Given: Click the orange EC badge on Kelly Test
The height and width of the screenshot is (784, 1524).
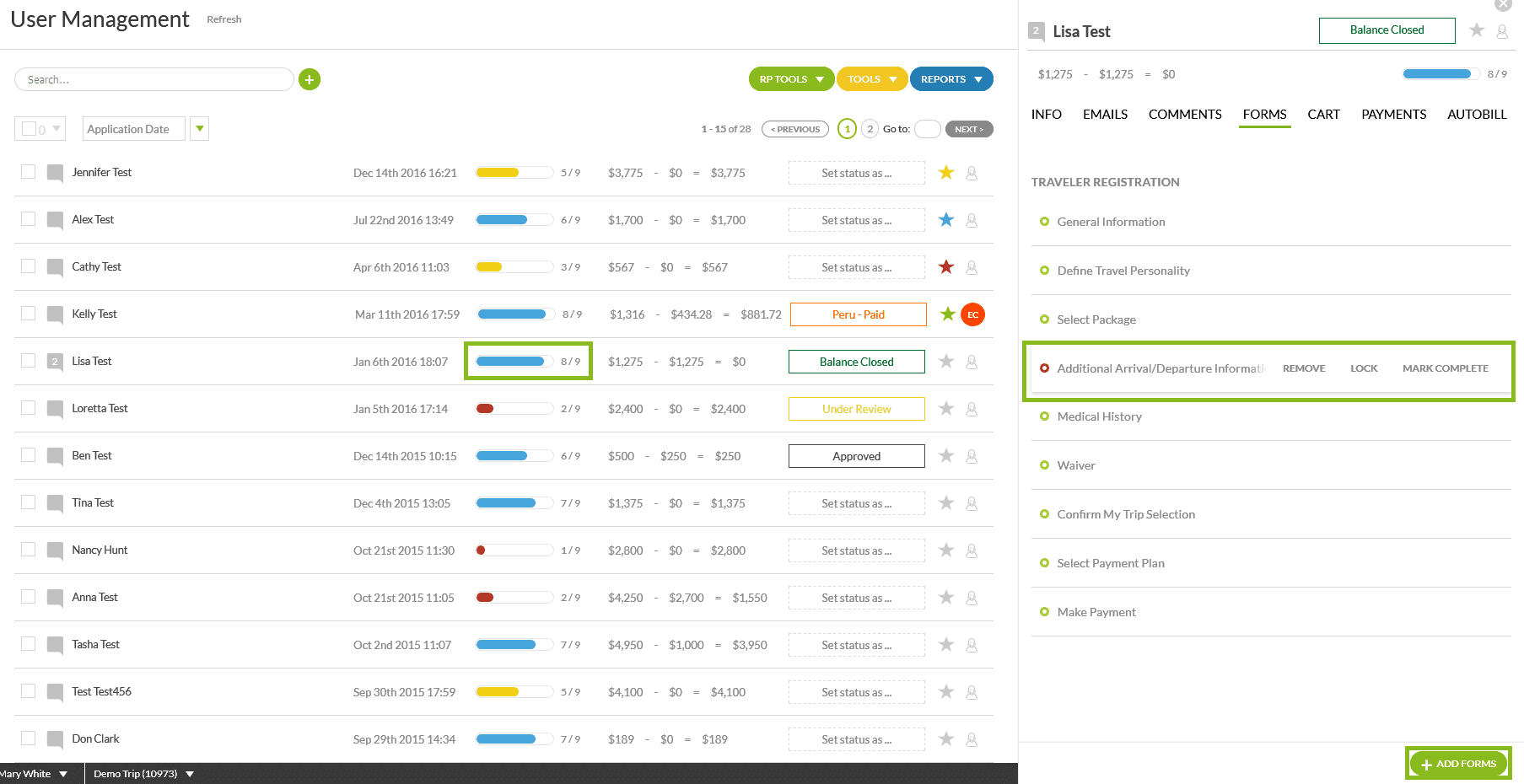Looking at the screenshot, I should pyautogui.click(x=972, y=314).
